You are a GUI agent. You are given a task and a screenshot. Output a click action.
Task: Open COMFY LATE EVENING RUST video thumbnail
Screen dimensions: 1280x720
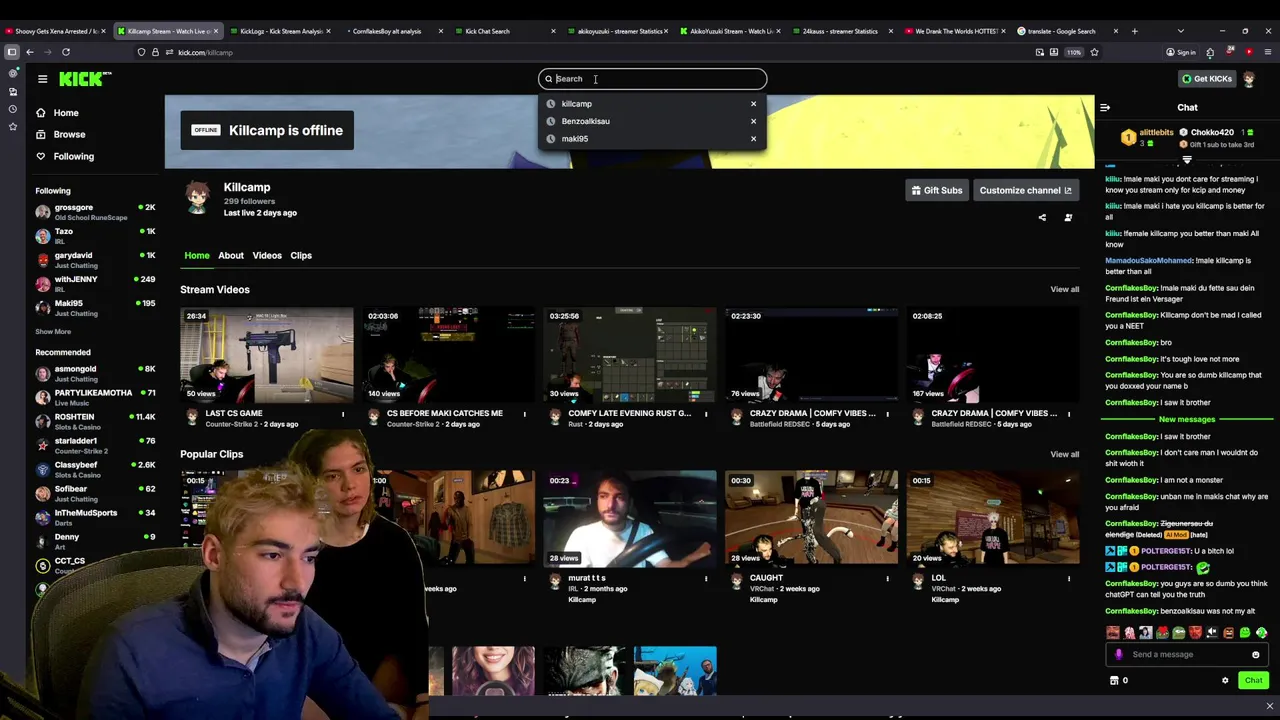click(629, 356)
